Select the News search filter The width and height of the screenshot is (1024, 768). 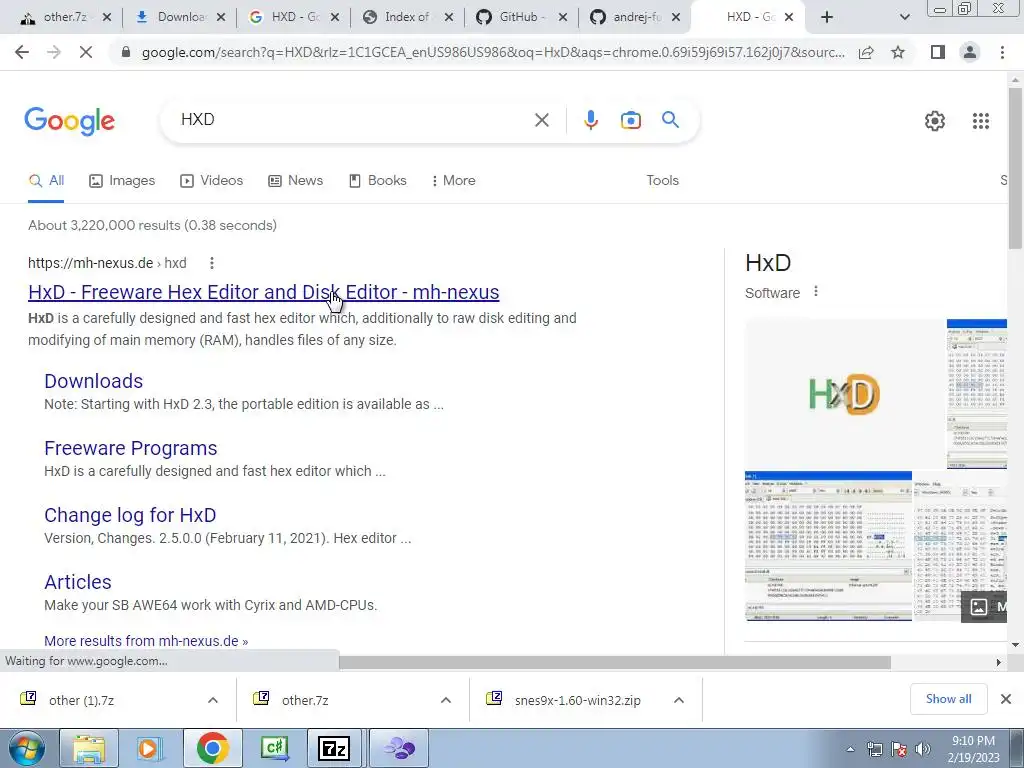(x=296, y=181)
